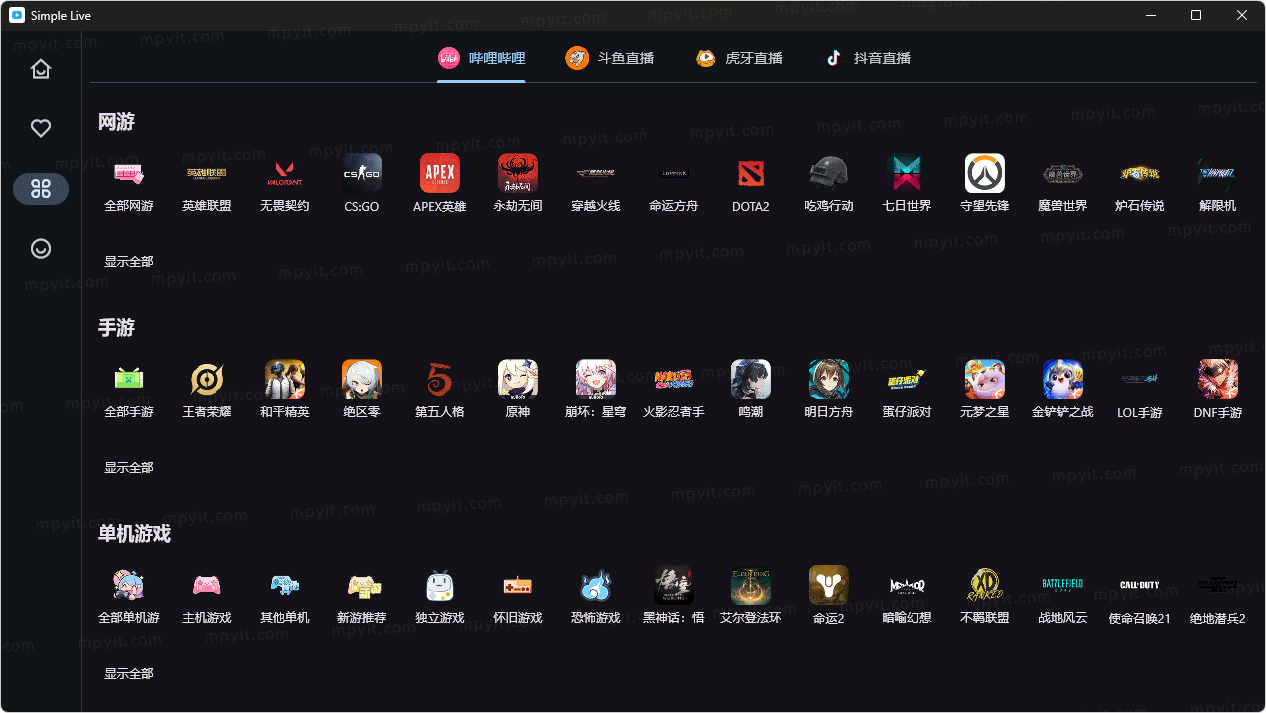Click the 单机游戏 section heading
Screen dimensions: 1266x713
(x=134, y=534)
